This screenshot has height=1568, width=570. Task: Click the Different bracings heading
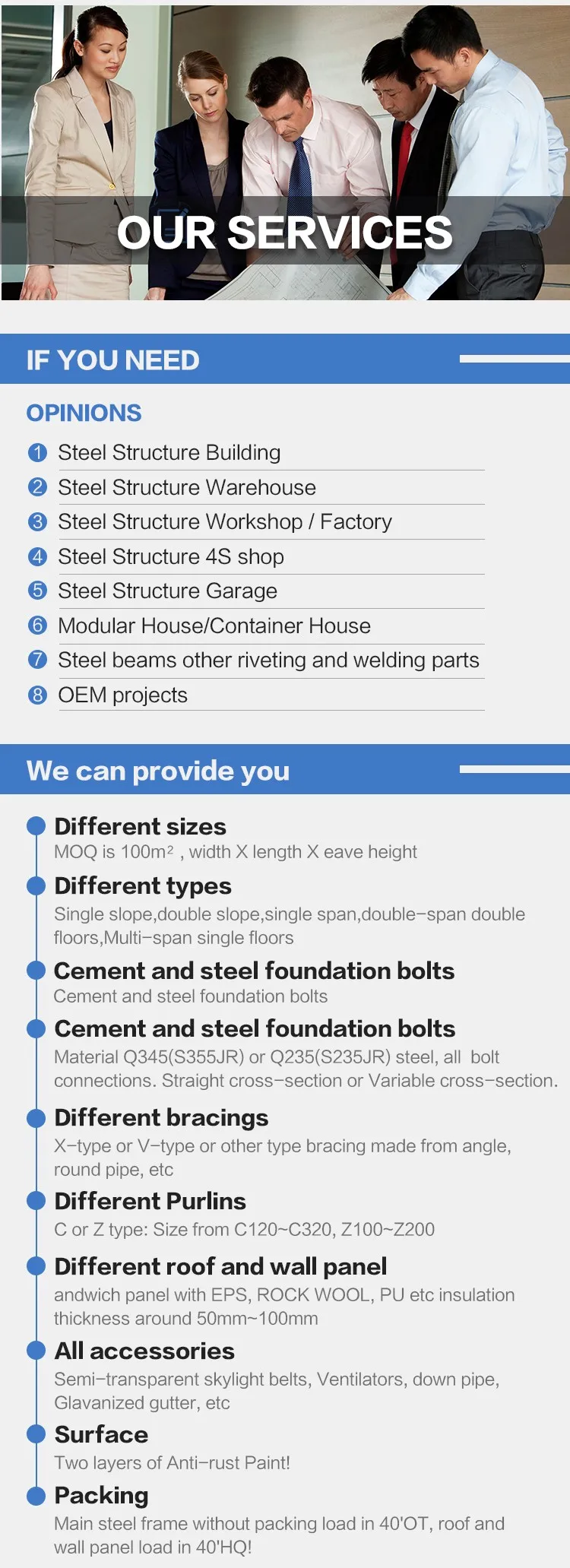click(161, 1118)
